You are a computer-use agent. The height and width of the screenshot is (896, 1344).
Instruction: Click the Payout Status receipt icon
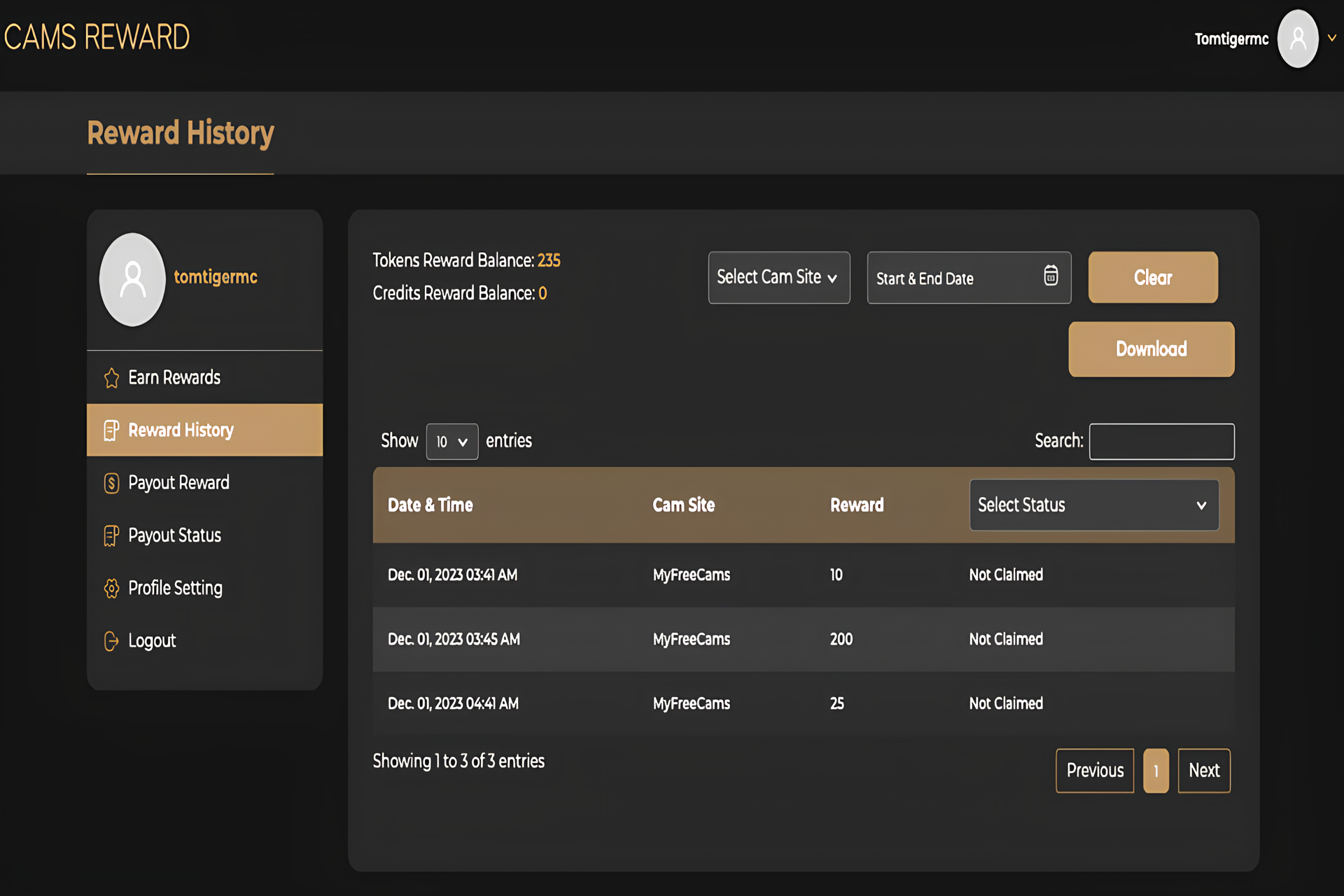click(111, 535)
